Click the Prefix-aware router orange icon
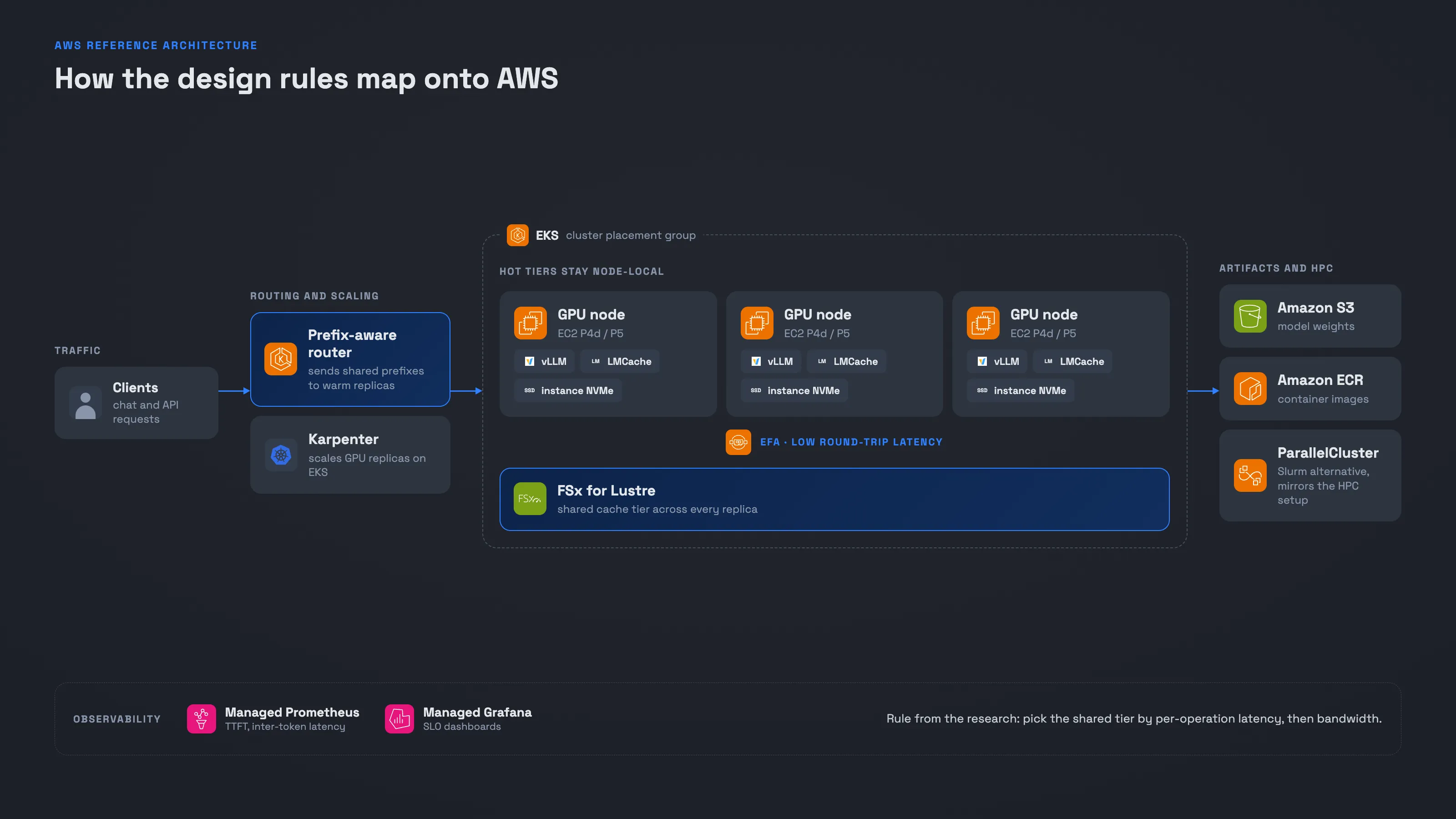The width and height of the screenshot is (1456, 819). pyautogui.click(x=280, y=359)
